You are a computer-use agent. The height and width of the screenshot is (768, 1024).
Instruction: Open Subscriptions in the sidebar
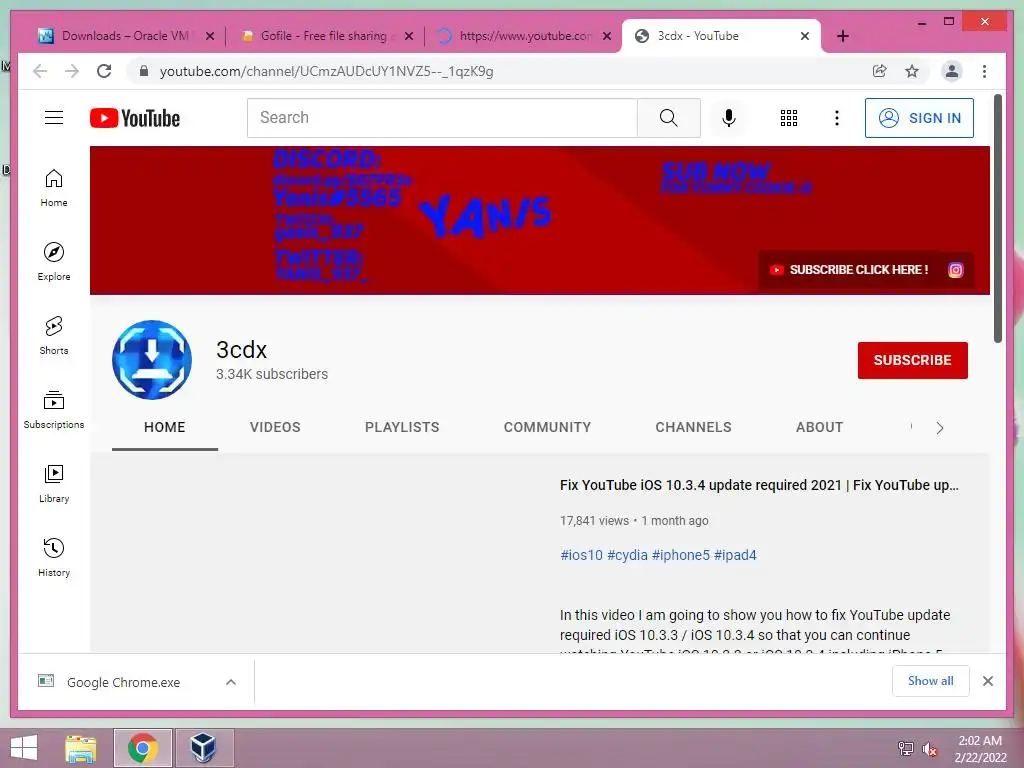54,409
